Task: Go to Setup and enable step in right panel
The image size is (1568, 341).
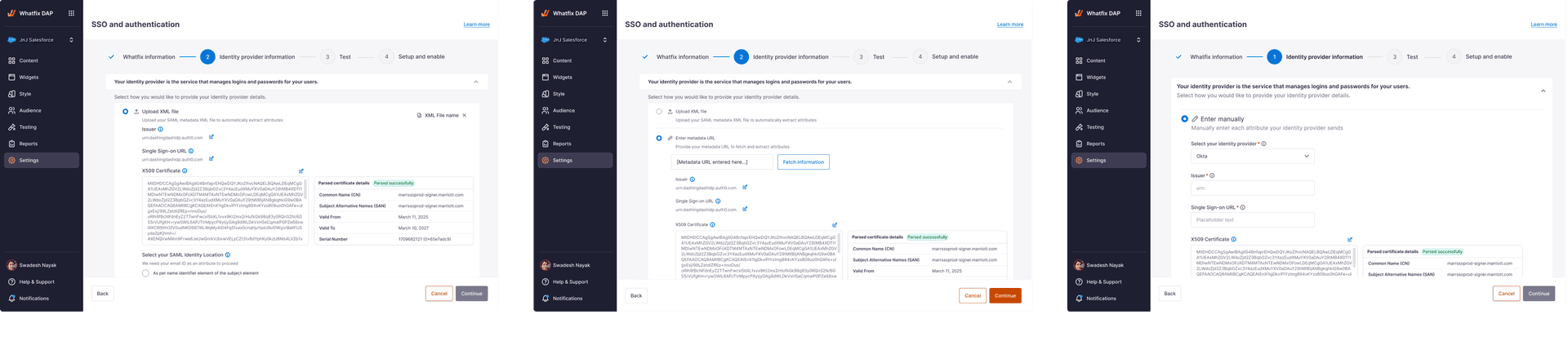Action: click(x=1480, y=57)
